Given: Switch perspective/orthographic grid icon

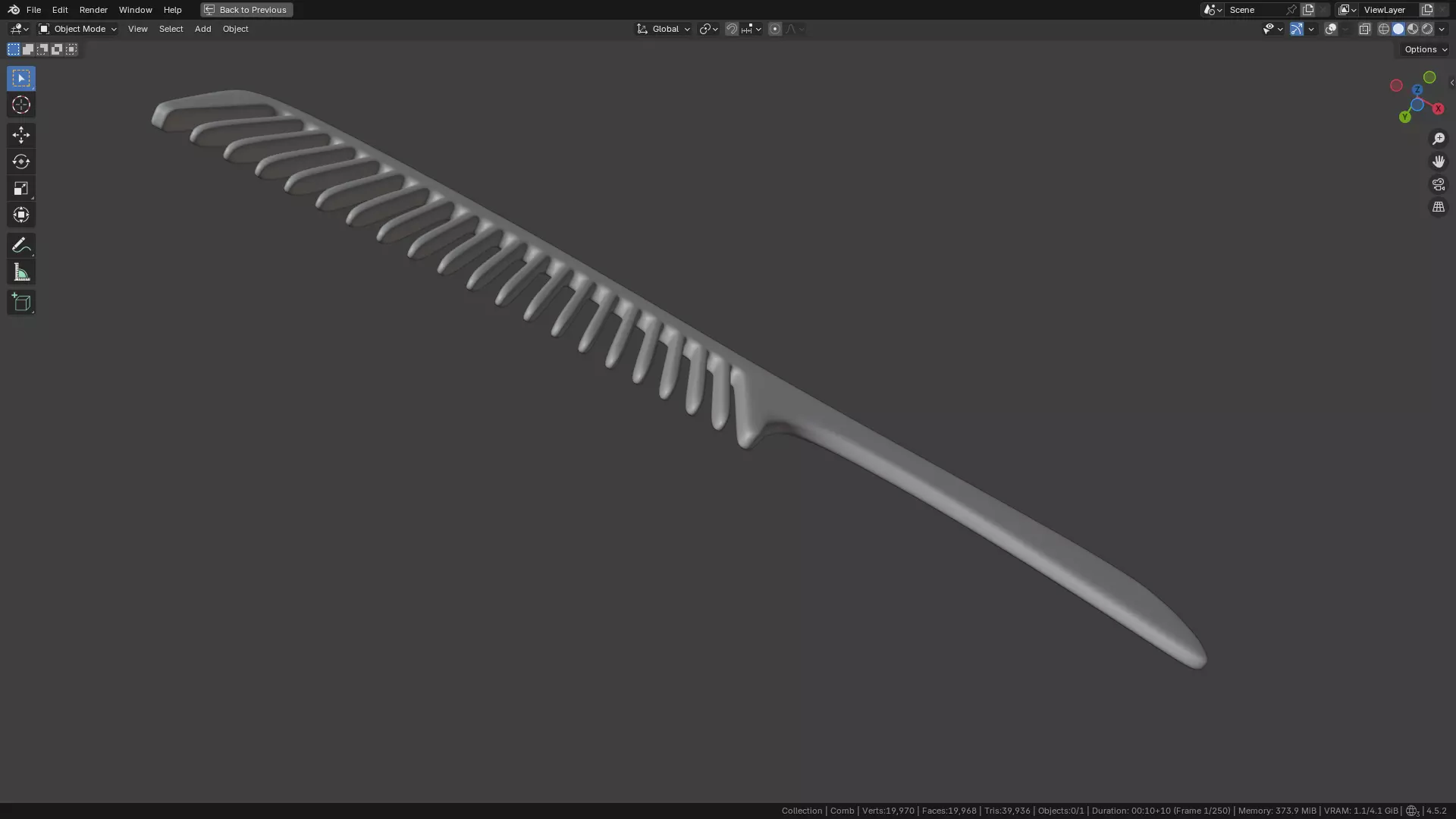Looking at the screenshot, I should [1439, 207].
